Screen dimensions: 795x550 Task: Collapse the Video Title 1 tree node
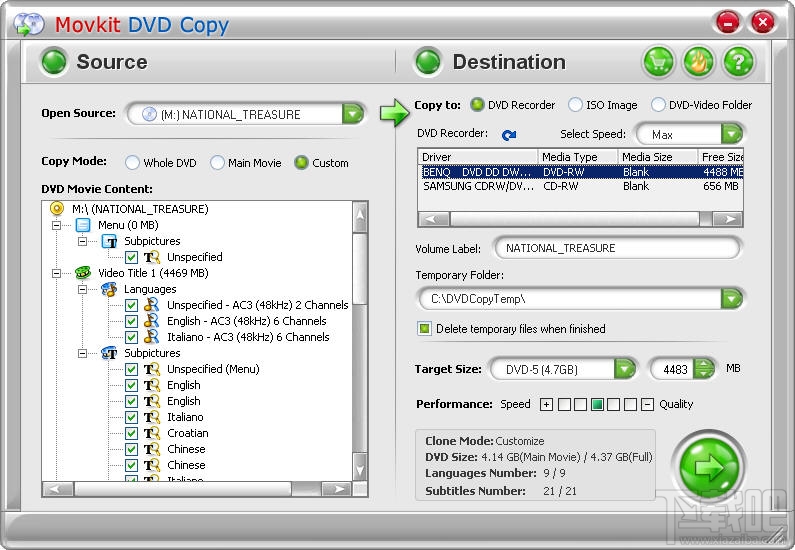(56, 273)
